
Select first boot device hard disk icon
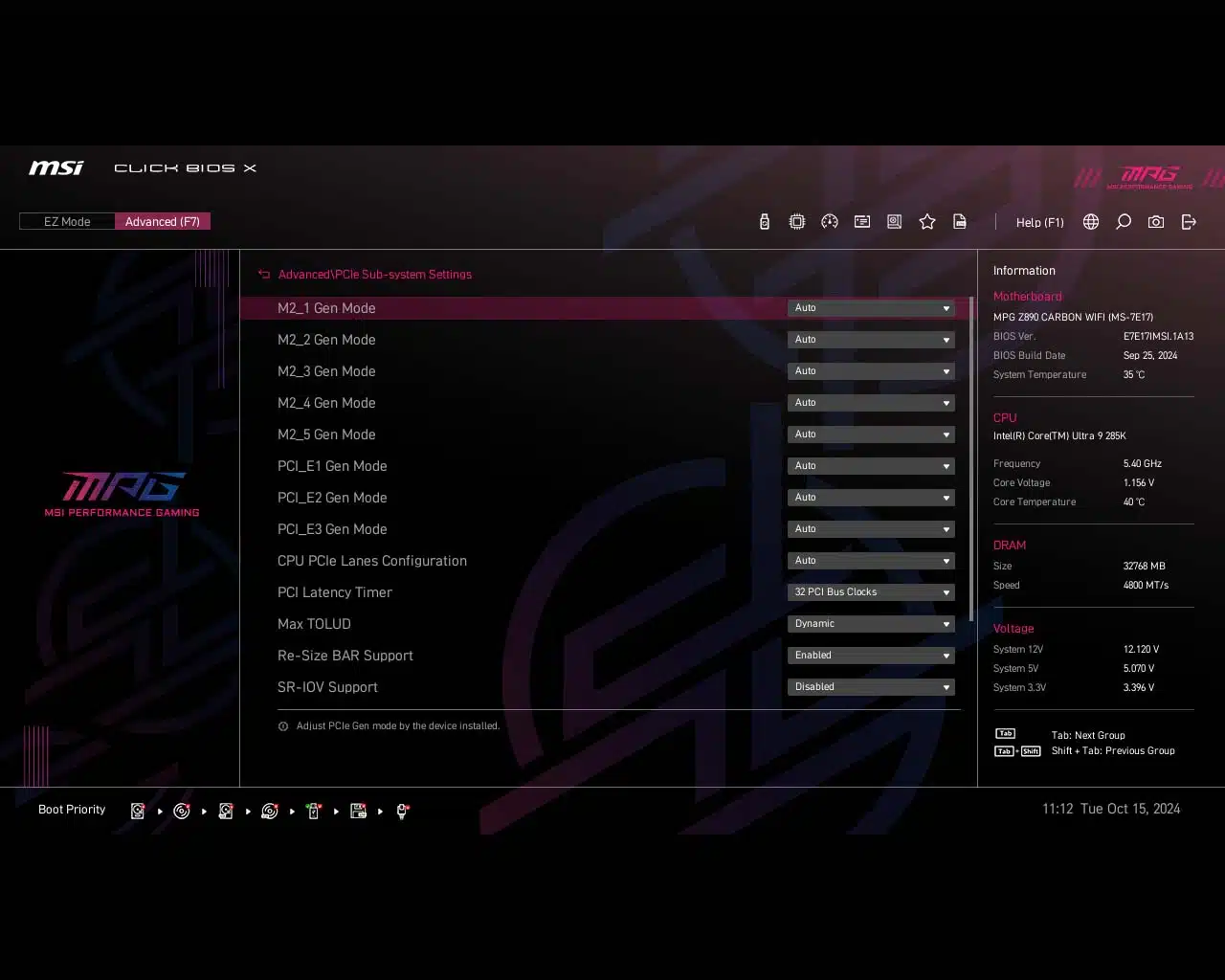point(138,811)
